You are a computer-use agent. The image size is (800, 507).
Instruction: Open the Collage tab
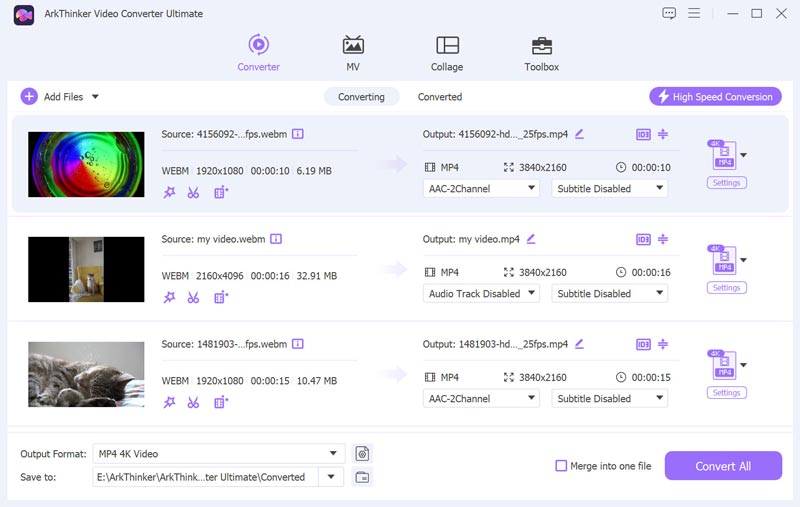(x=447, y=53)
